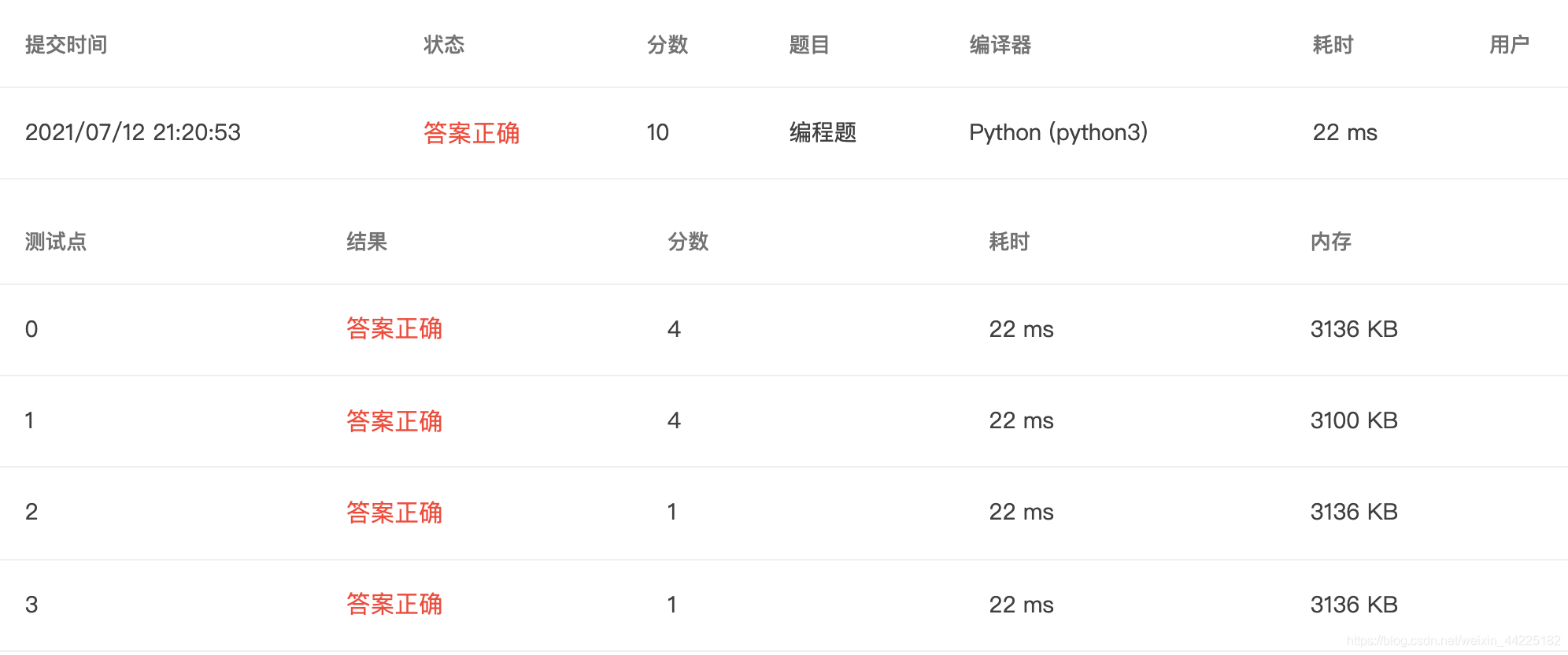This screenshot has width=1568, height=655.
Task: Click the 用户 column header
Action: click(1509, 45)
